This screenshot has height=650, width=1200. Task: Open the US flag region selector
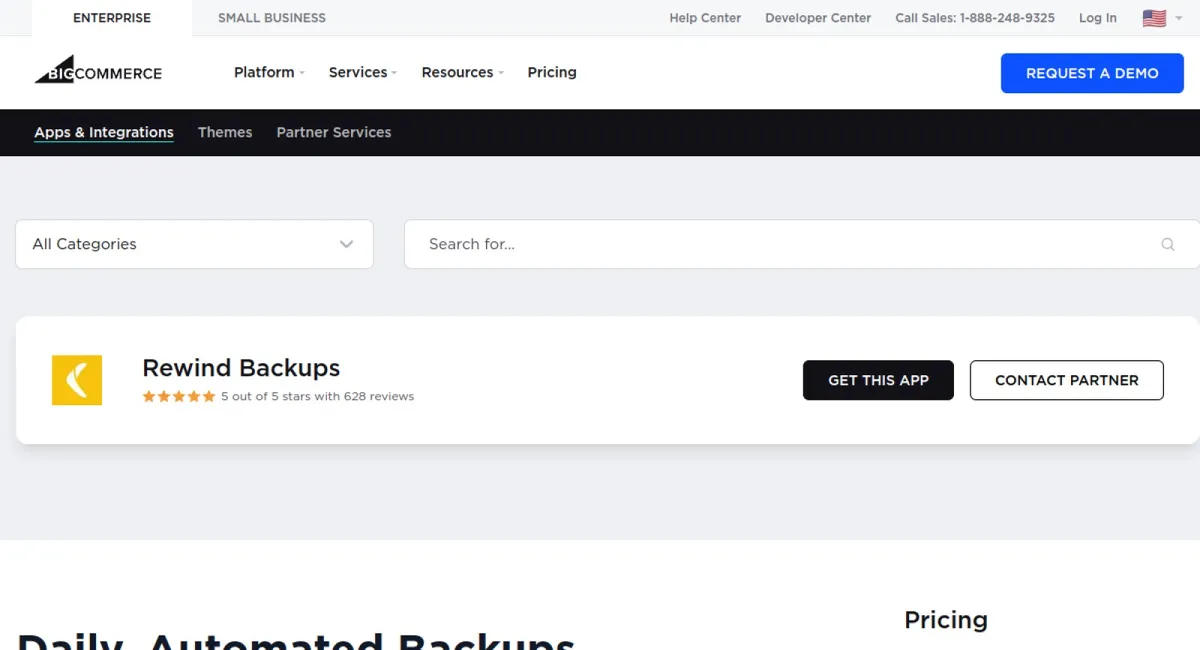[1162, 18]
